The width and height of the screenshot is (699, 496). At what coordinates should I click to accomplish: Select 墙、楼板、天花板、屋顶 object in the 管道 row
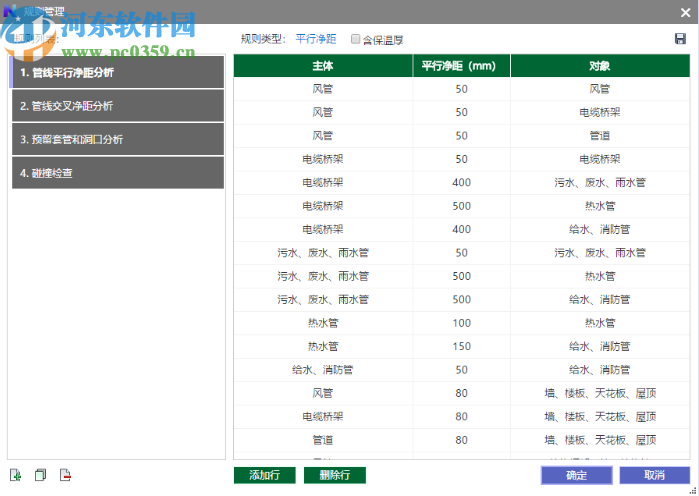pos(600,440)
